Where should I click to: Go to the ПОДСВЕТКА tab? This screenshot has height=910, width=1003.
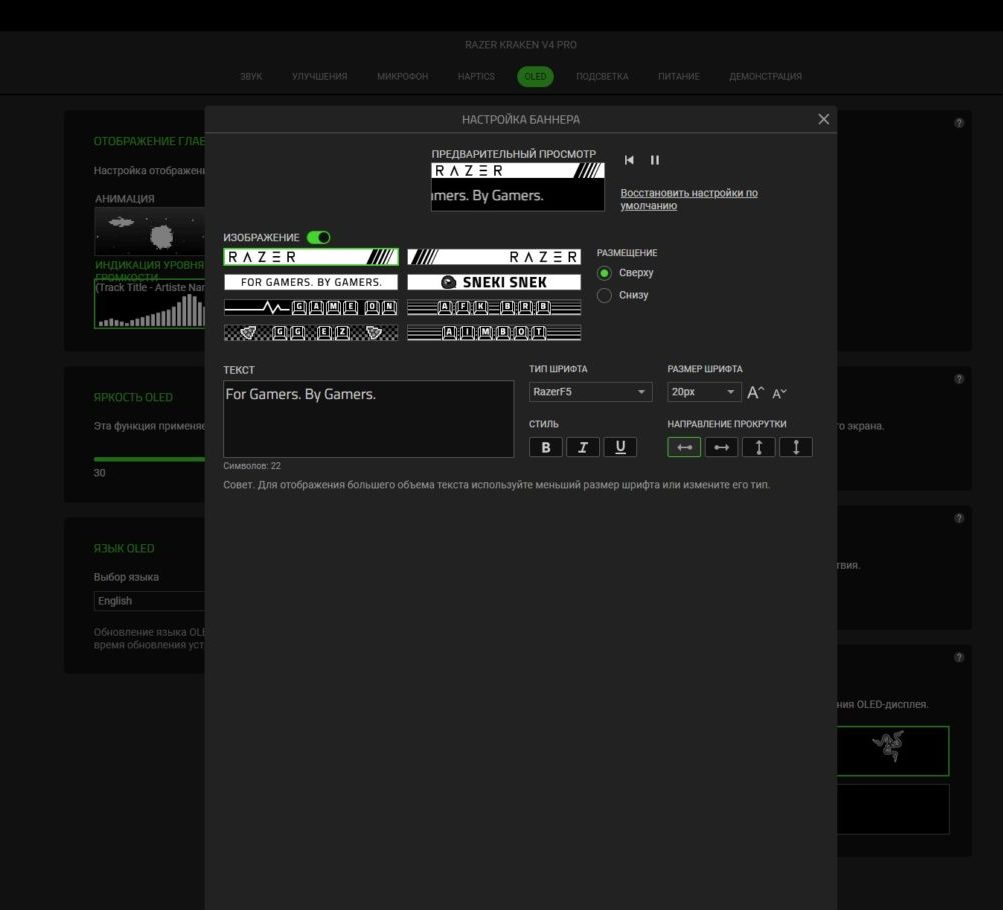[x=602, y=76]
